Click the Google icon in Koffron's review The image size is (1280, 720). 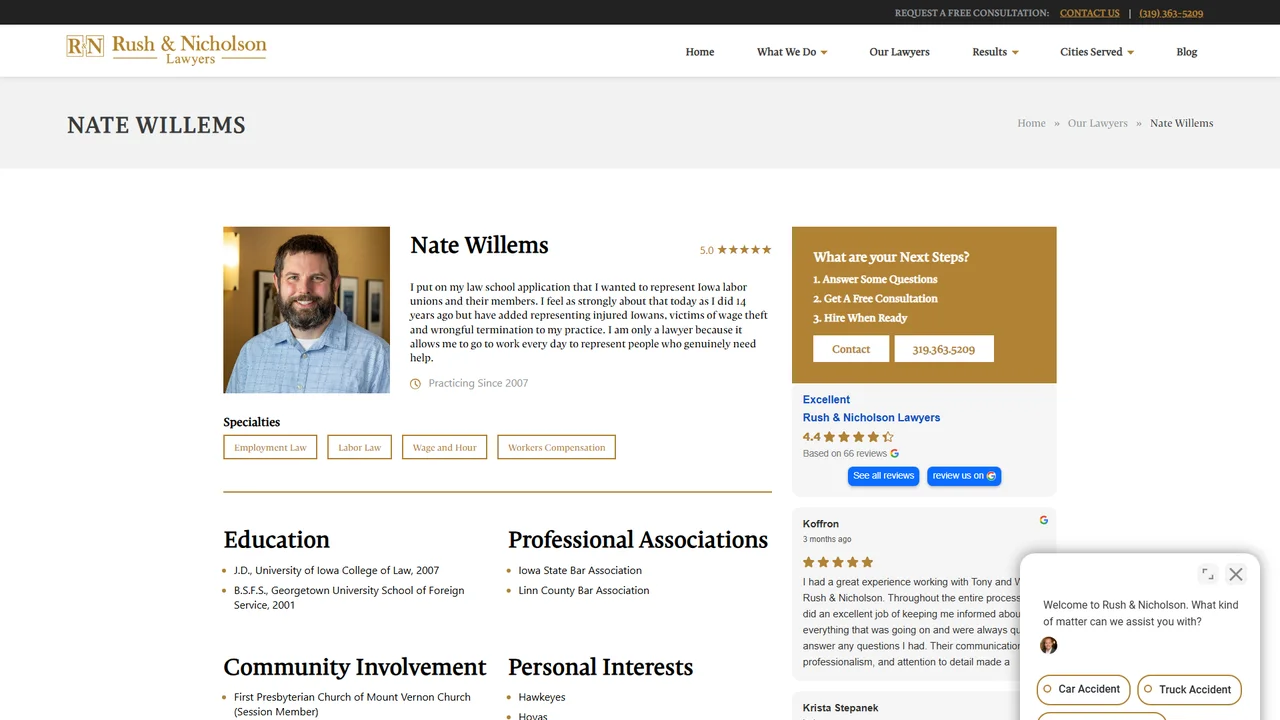click(x=1044, y=520)
